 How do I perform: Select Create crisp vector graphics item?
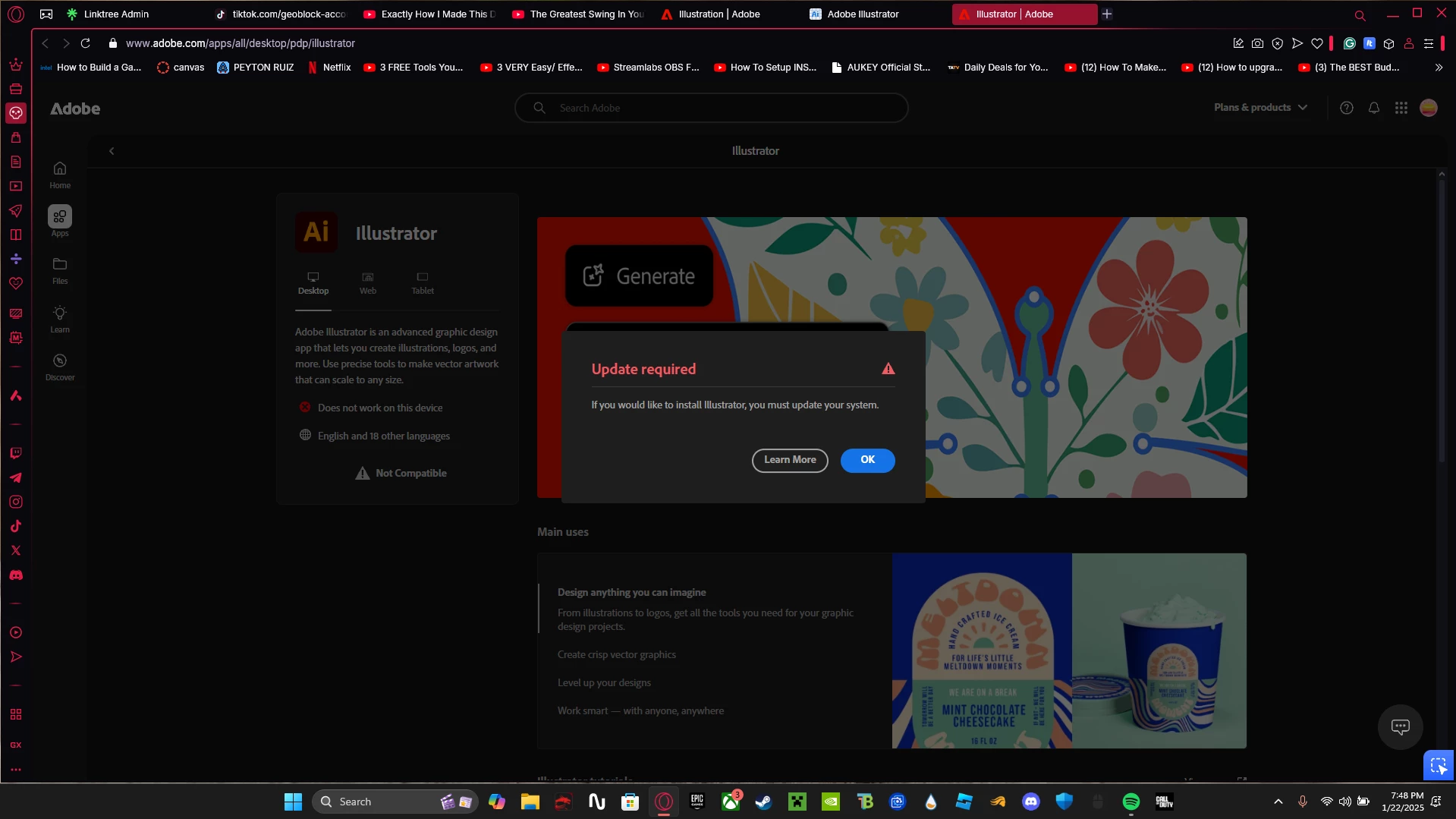616,654
